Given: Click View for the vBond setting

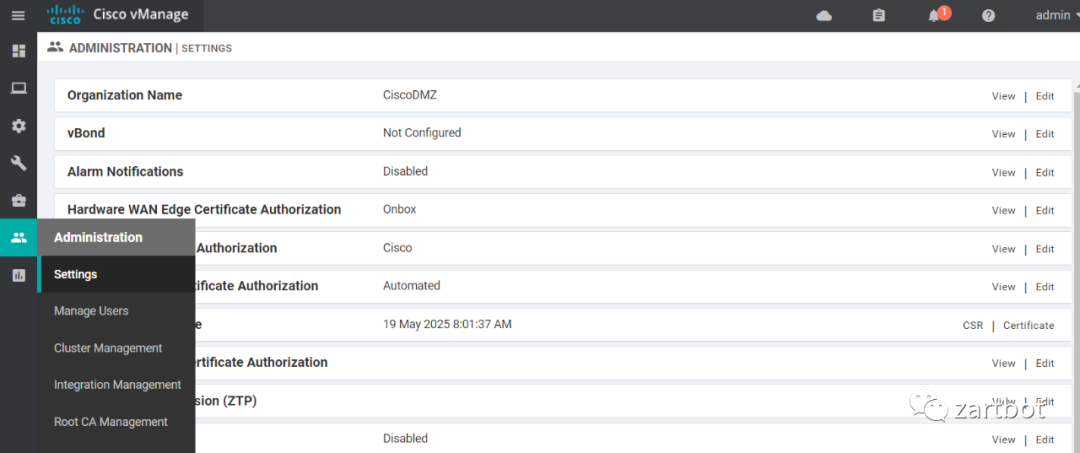Looking at the screenshot, I should 1003,134.
